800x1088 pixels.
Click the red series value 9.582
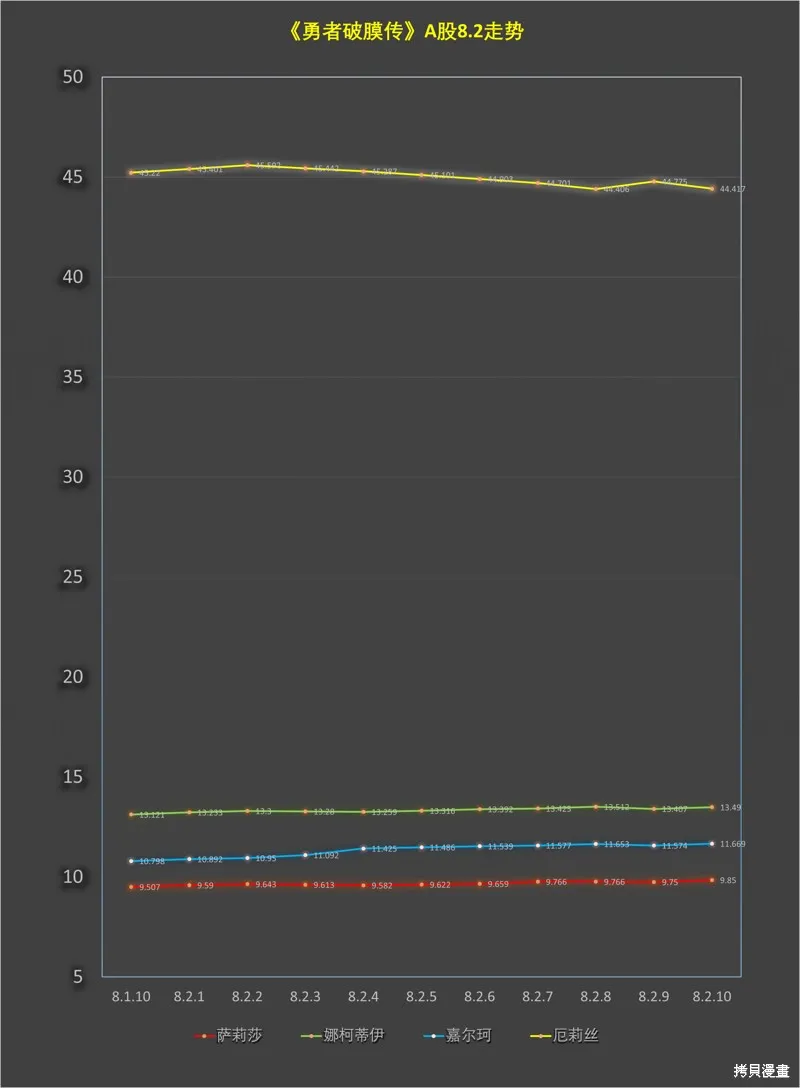tap(382, 886)
